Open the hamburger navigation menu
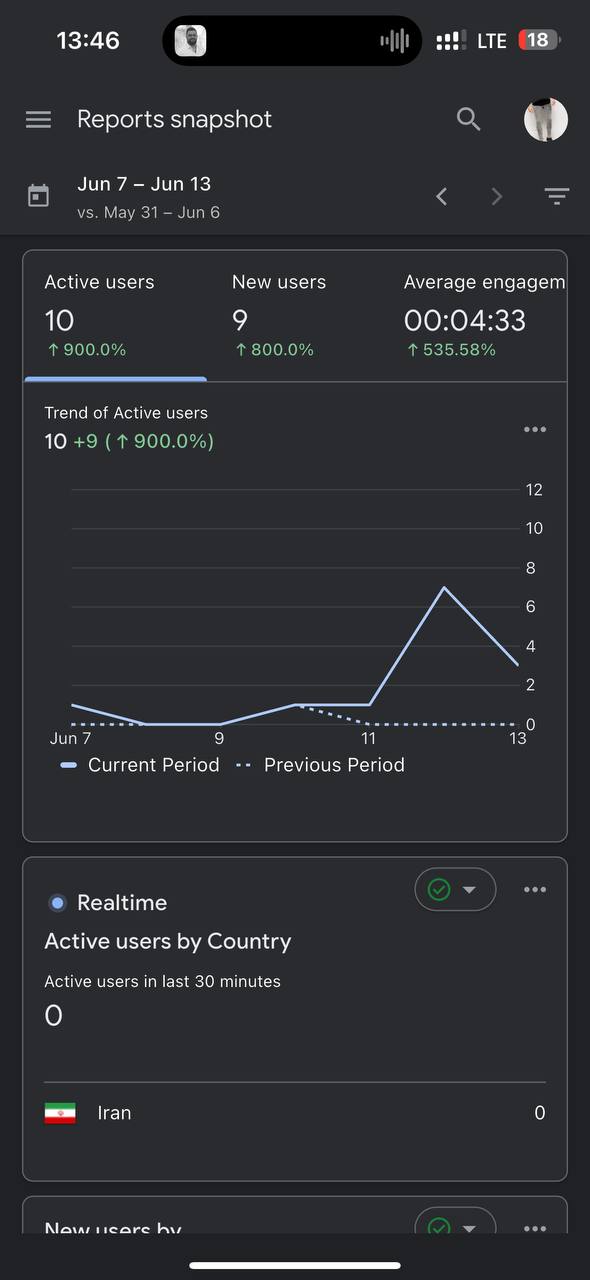Screen dimensions: 590x1280 pos(38,119)
